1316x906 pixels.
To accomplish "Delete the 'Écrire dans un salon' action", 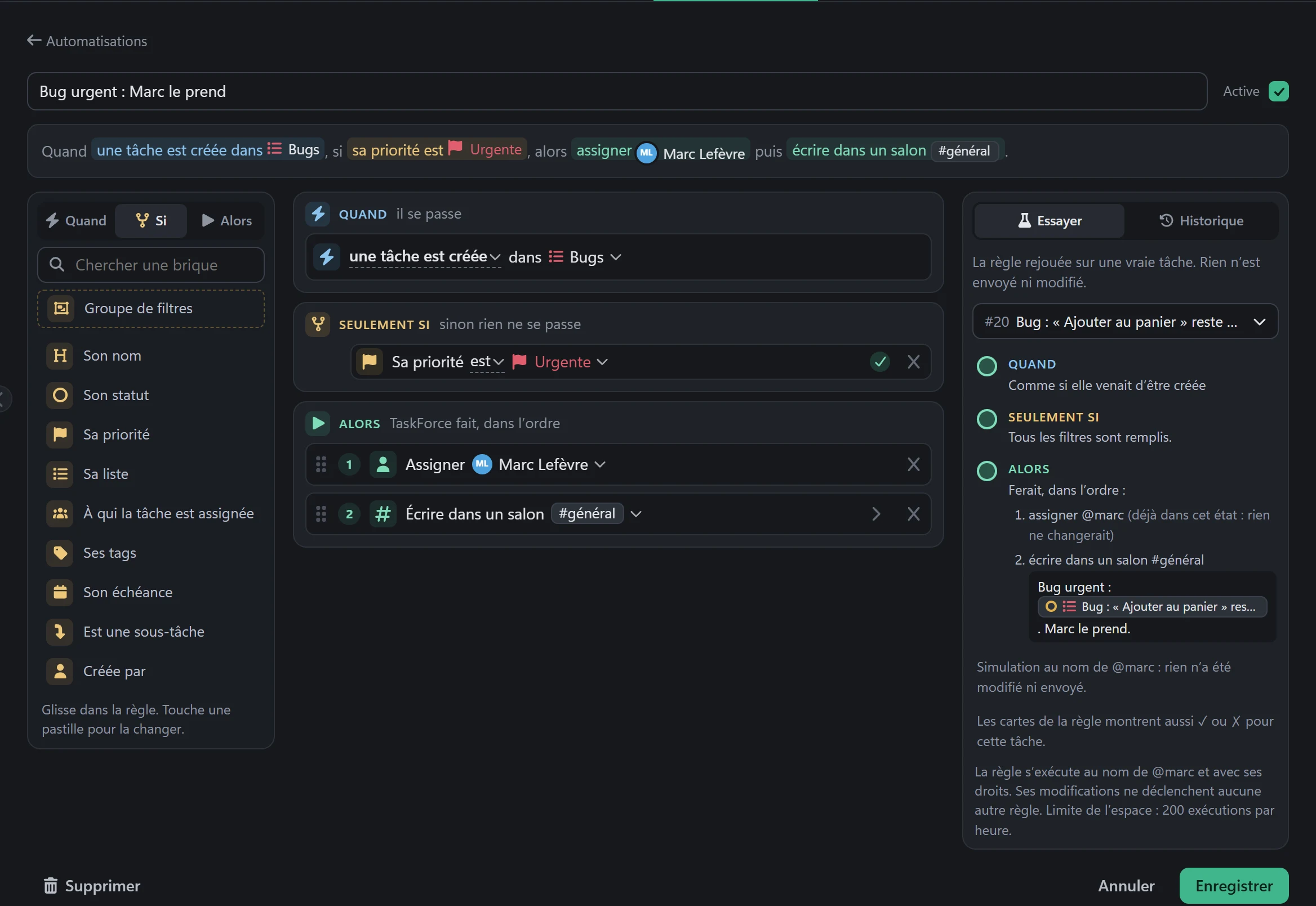I will click(913, 514).
